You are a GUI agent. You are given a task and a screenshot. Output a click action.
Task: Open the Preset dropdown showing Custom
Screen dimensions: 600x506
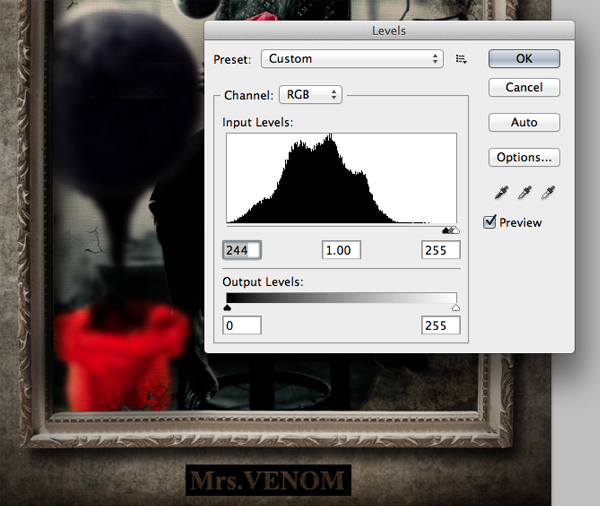(x=352, y=59)
